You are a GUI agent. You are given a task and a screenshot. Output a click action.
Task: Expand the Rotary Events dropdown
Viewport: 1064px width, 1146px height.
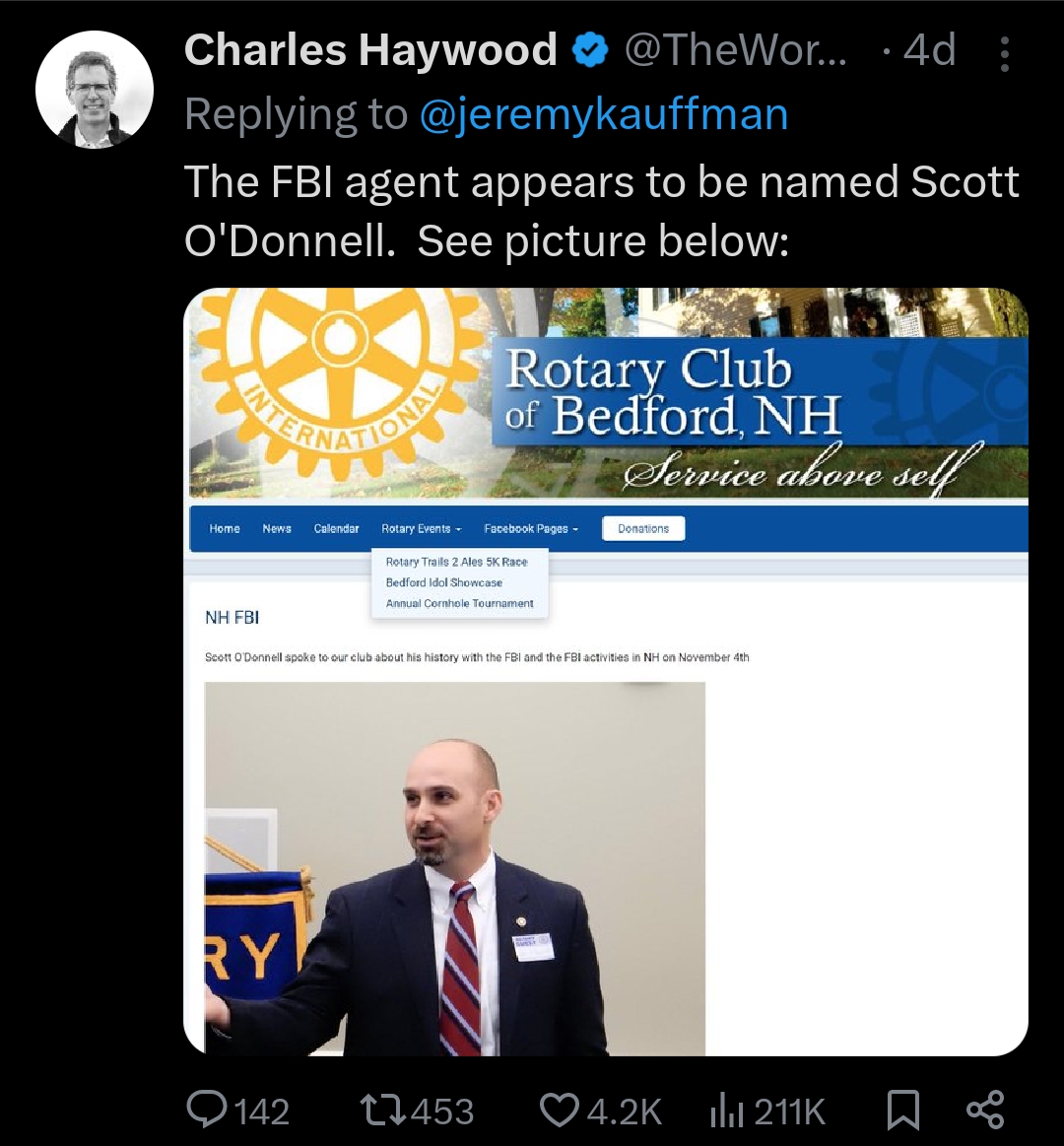click(422, 528)
